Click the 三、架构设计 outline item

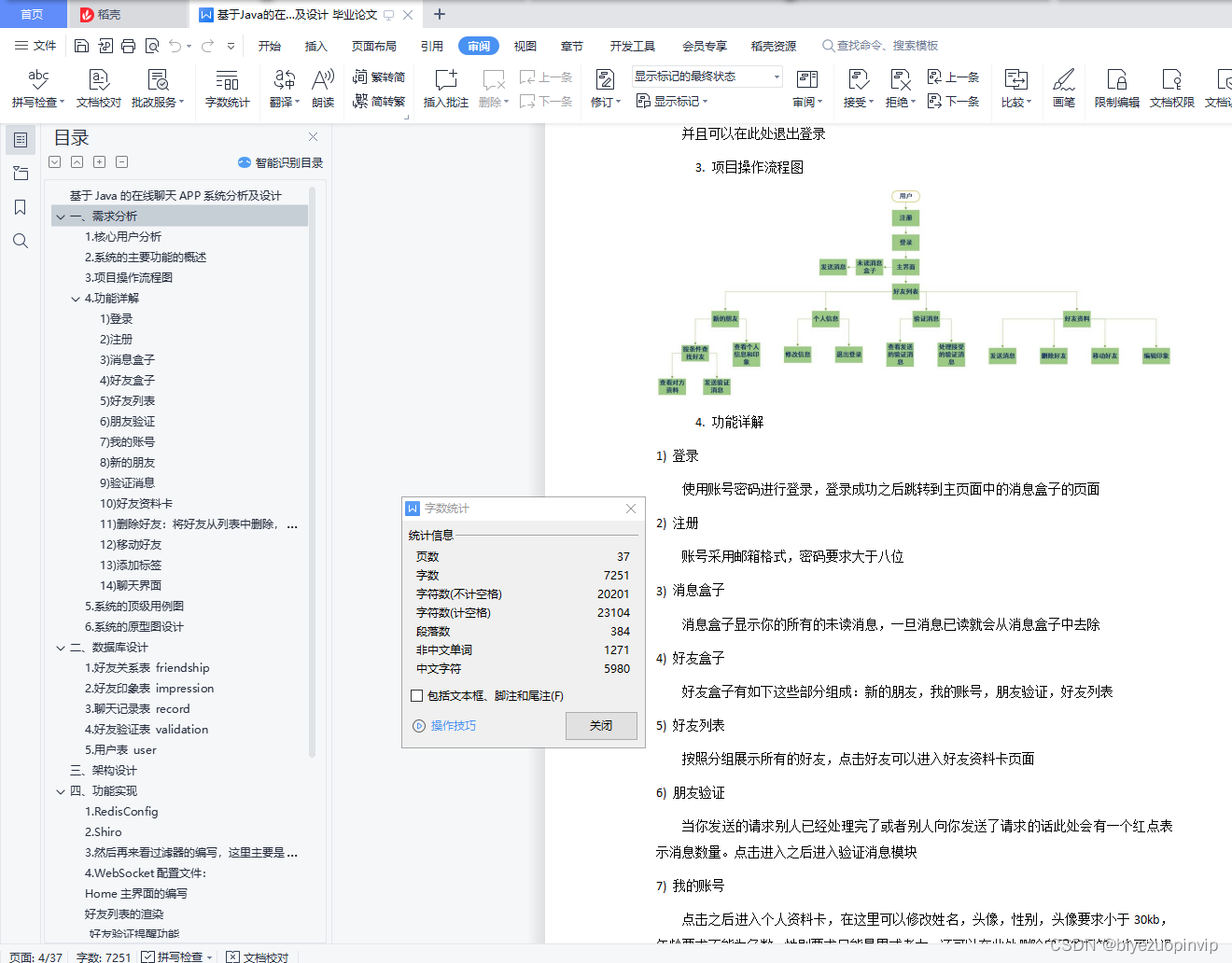point(104,771)
